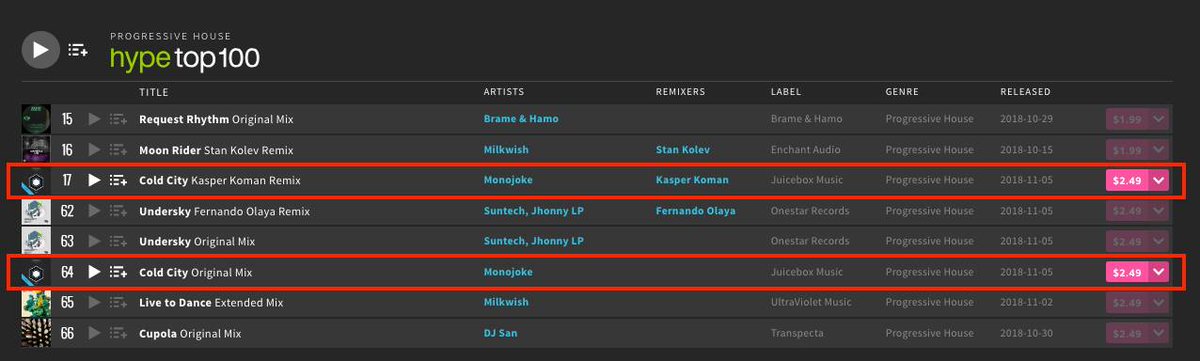Open price dropdown arrow for track 64
The image size is (1200, 361).
tap(1159, 272)
